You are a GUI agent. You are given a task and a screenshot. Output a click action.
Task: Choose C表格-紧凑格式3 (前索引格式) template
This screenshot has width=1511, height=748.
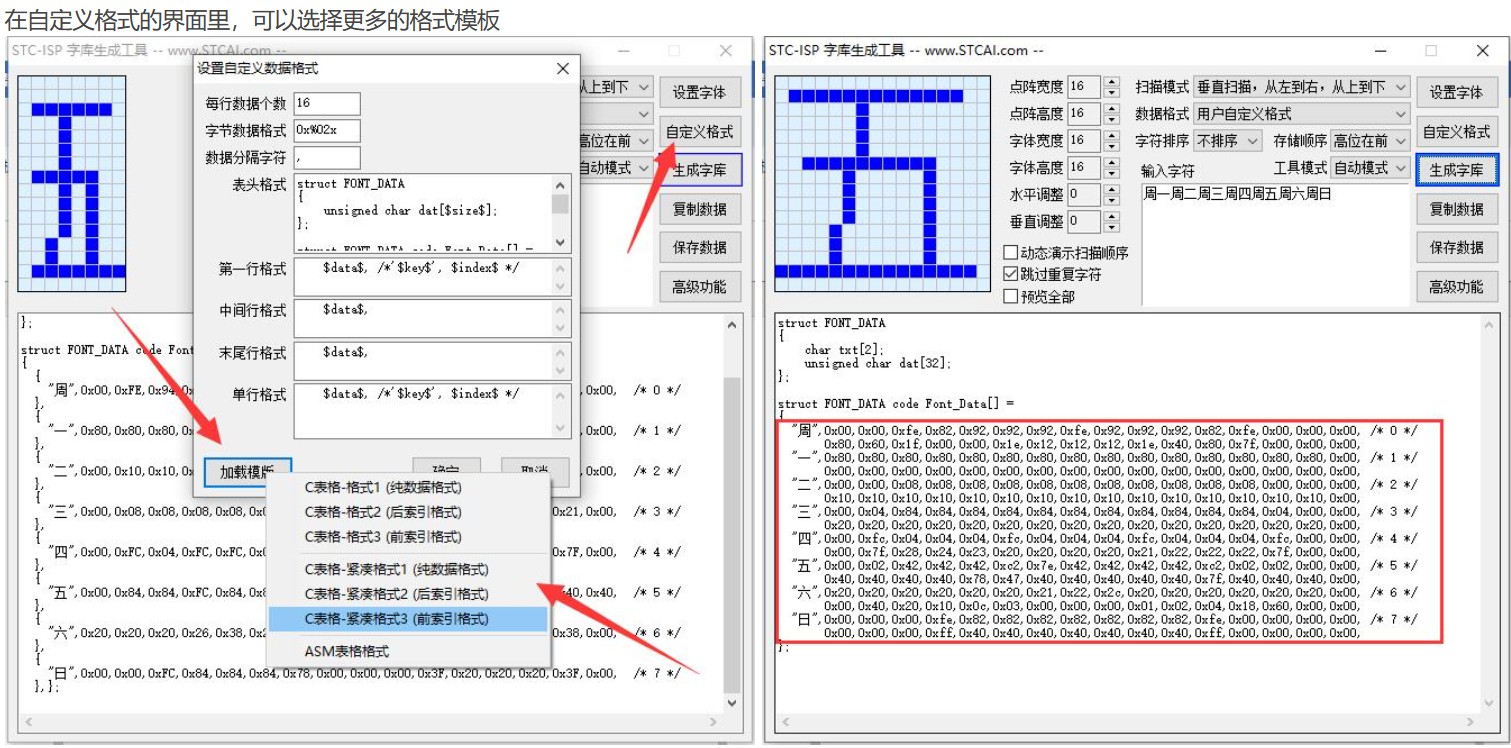[x=408, y=619]
